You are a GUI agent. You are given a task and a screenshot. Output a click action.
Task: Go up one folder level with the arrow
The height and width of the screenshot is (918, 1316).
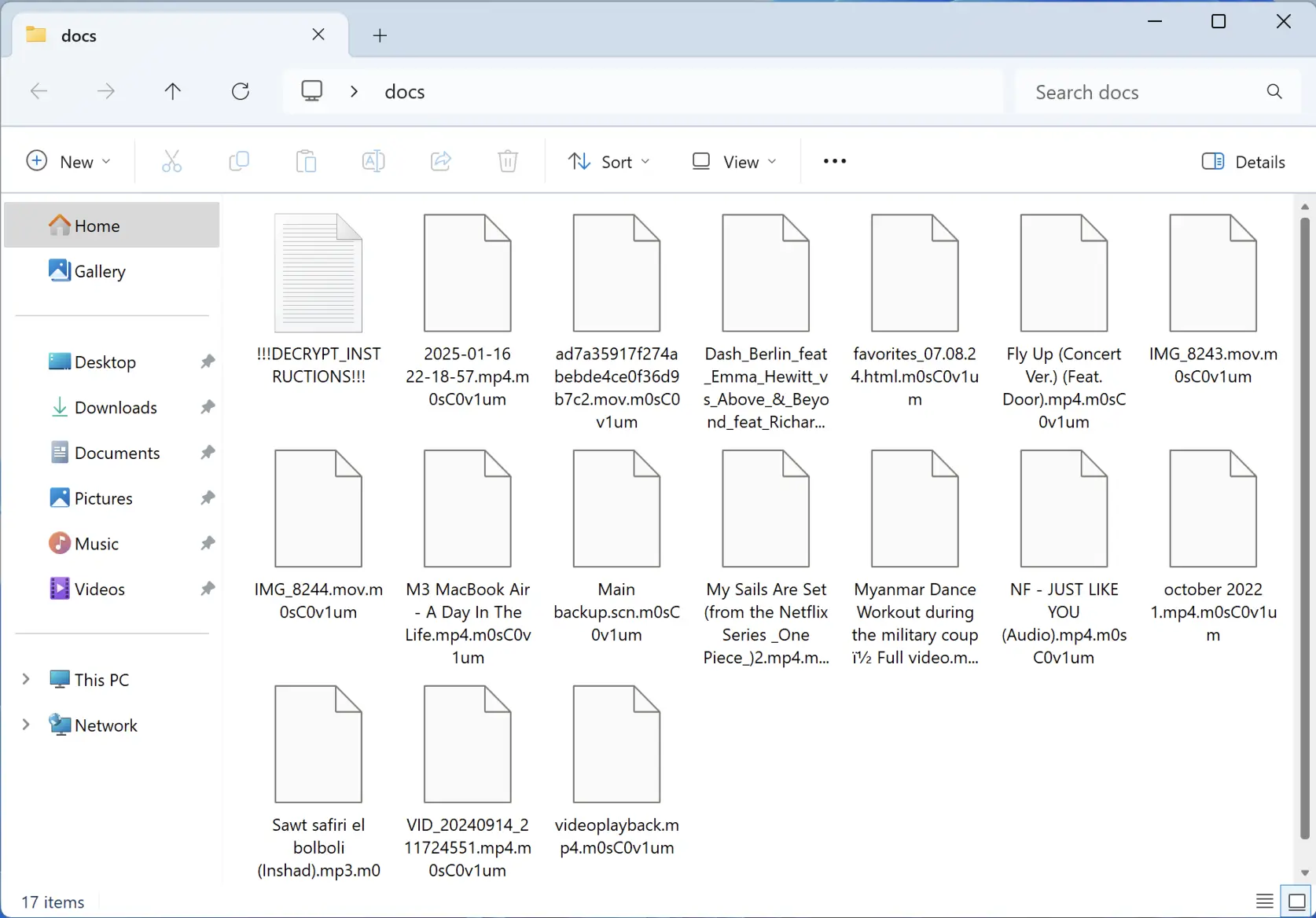click(173, 91)
